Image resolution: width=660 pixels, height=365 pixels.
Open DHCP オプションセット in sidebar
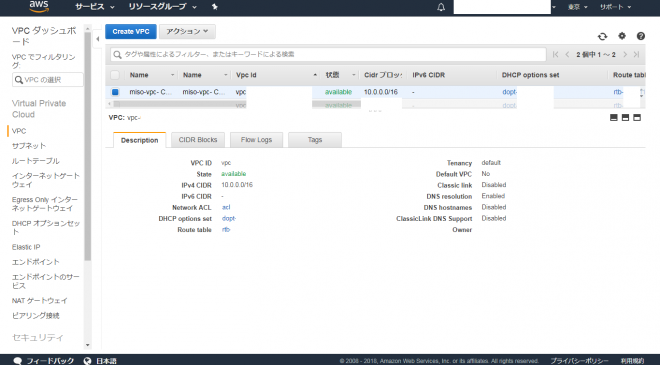pyautogui.click(x=45, y=227)
